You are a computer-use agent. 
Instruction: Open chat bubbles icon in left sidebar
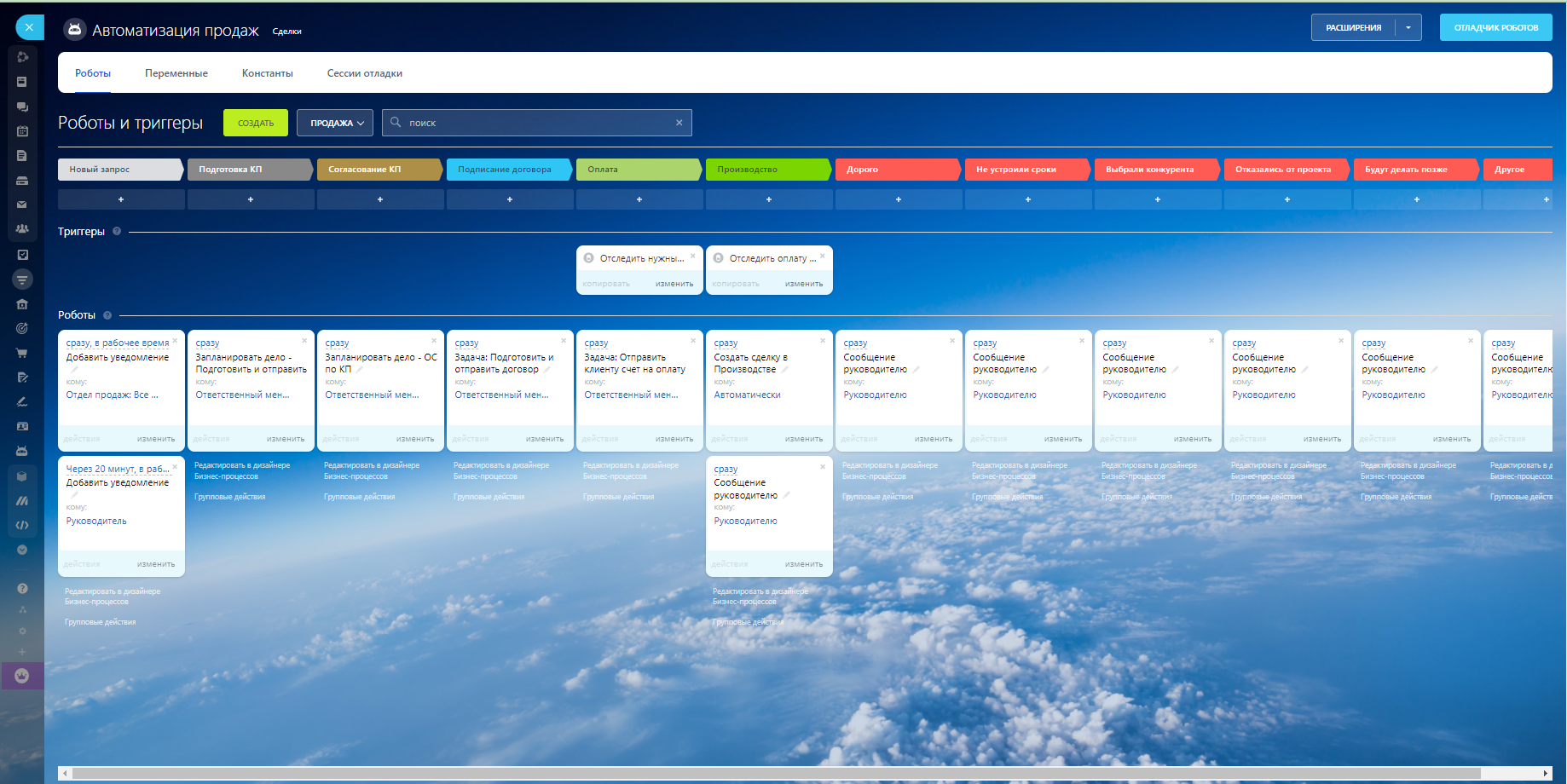22,107
